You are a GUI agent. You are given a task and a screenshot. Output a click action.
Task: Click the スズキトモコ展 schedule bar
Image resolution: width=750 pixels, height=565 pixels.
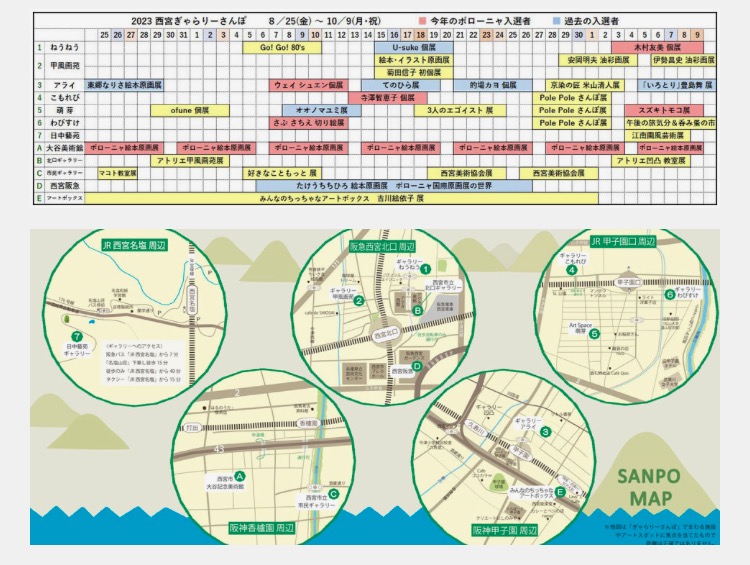tap(664, 111)
